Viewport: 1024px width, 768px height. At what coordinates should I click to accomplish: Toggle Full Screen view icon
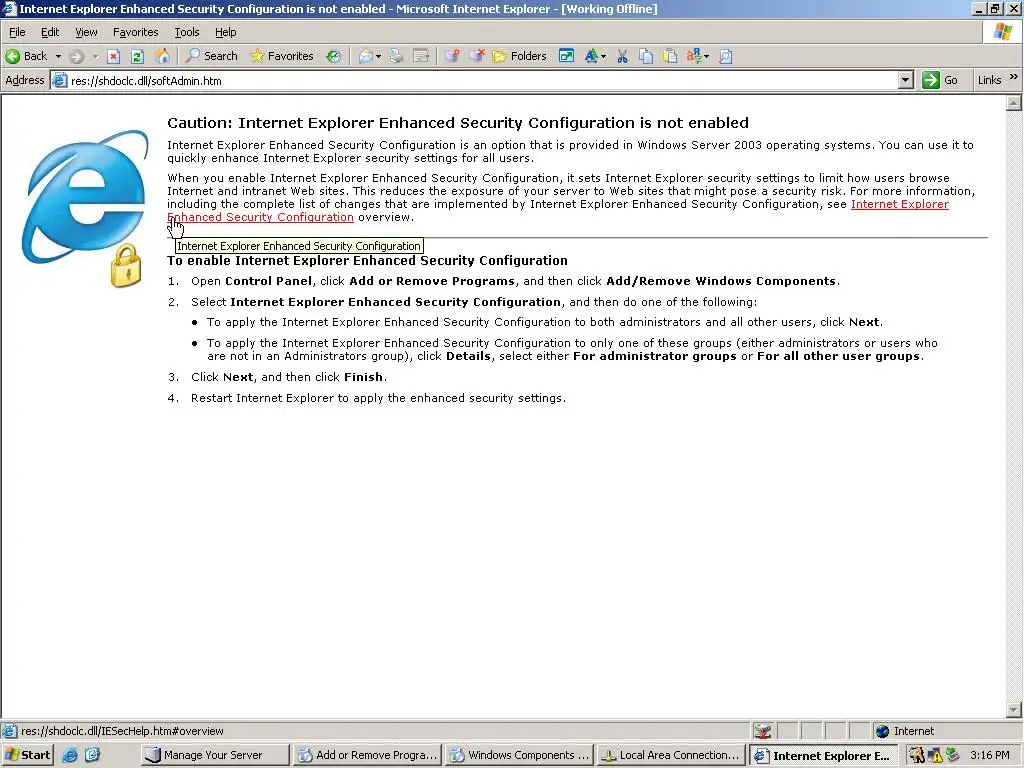pos(567,56)
